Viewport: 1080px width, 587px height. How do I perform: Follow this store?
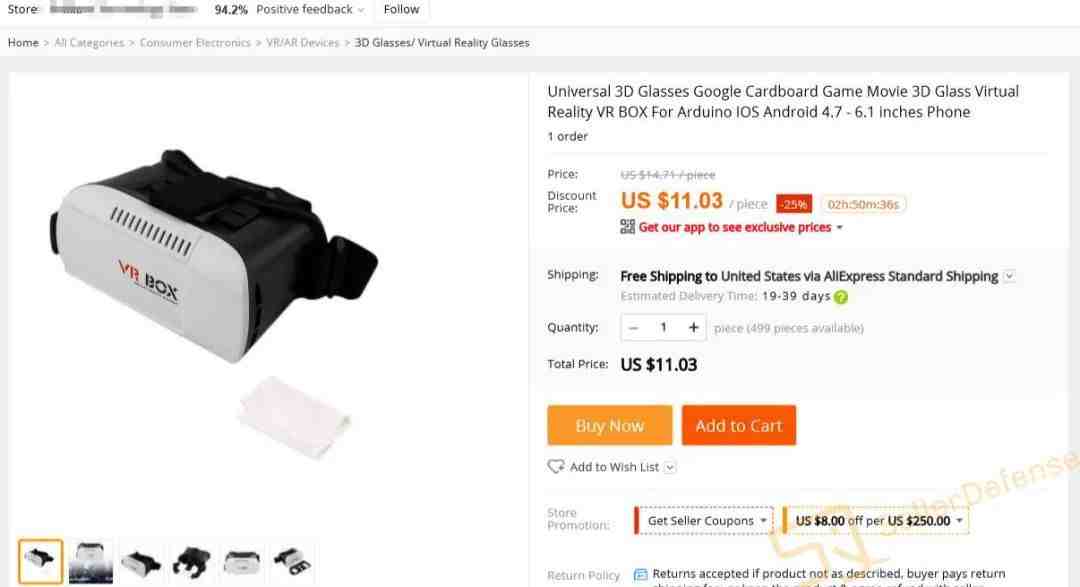coord(401,10)
